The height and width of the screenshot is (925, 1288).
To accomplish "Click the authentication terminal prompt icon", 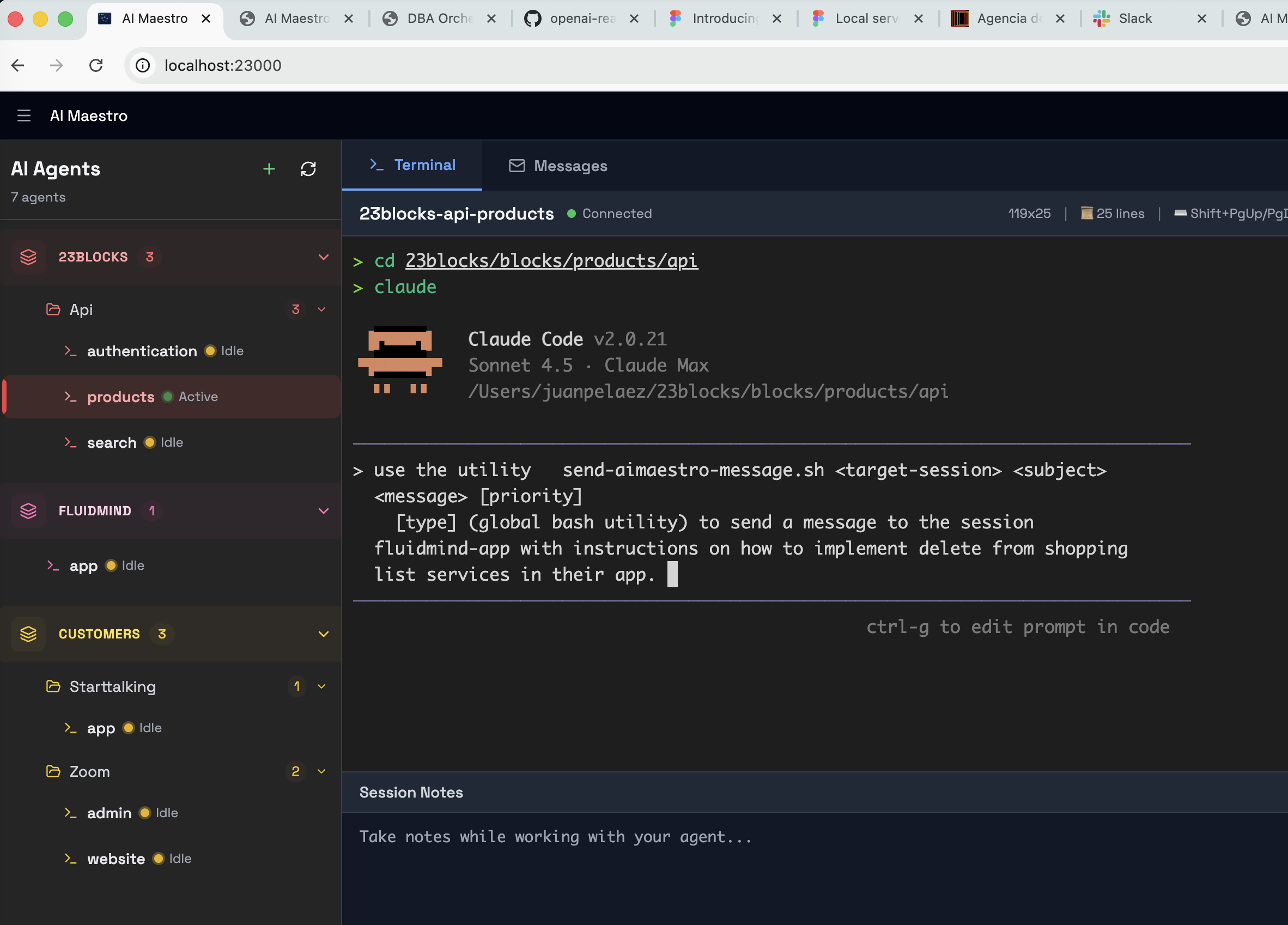I will point(70,351).
